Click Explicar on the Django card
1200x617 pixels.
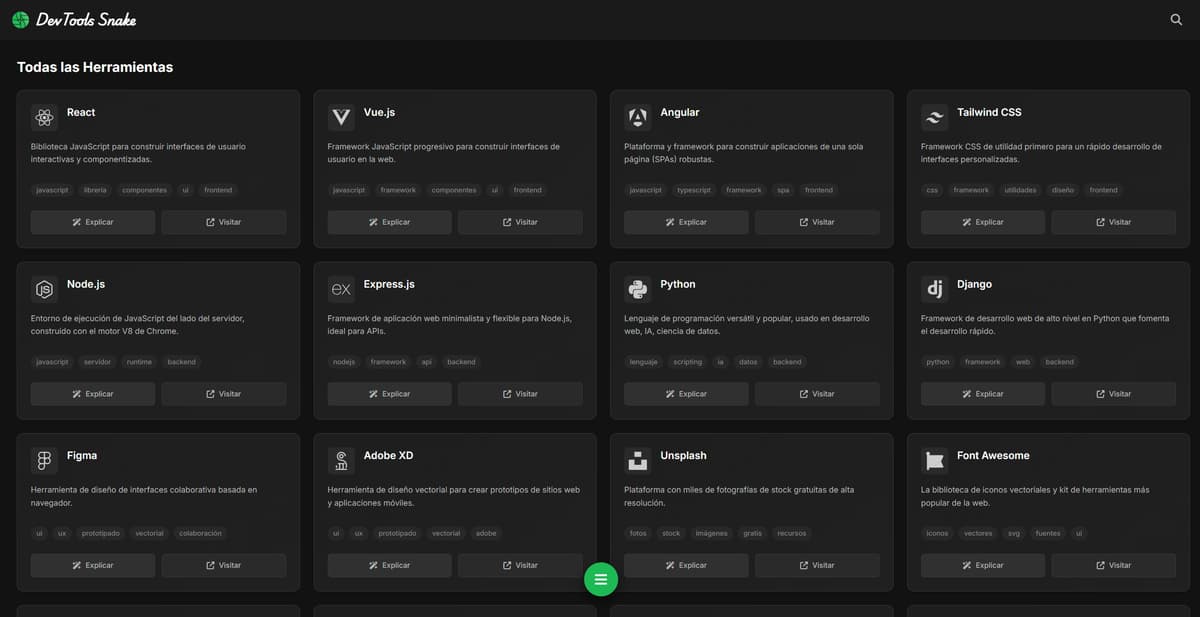pyautogui.click(x=983, y=394)
